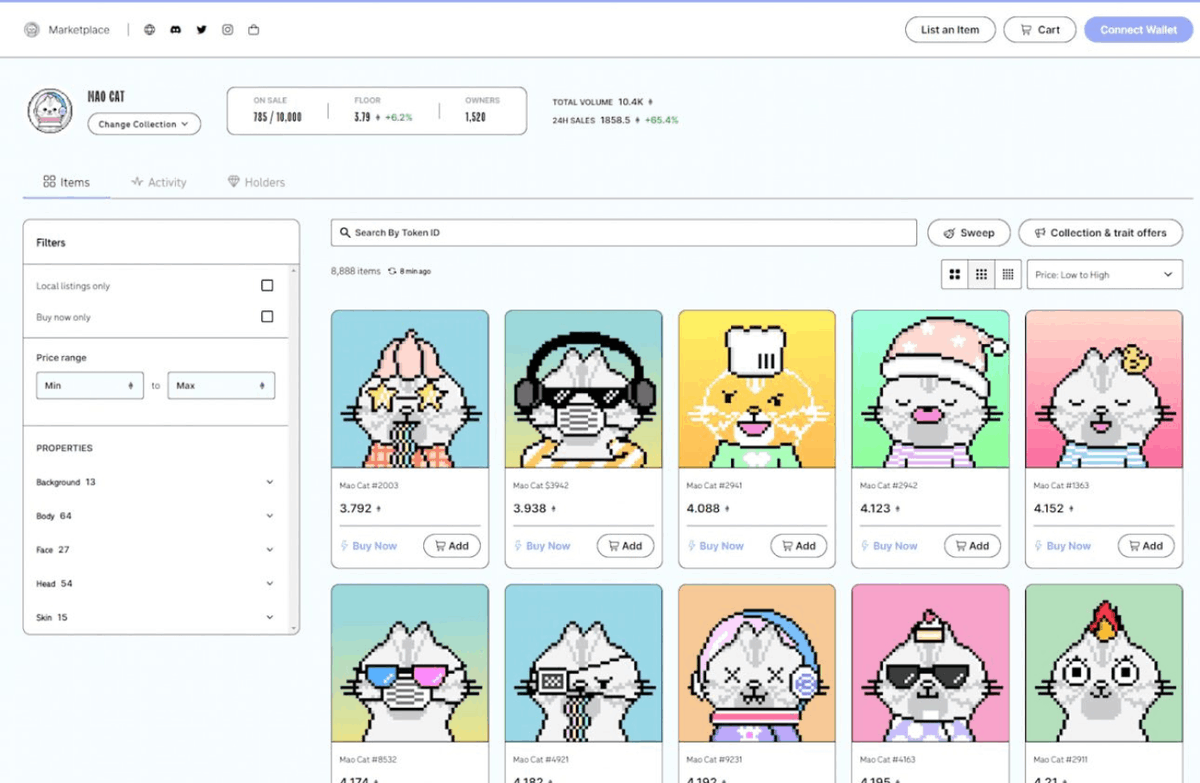Click lightning icon on Mao Cat #2003 Buy Now

[x=344, y=546]
